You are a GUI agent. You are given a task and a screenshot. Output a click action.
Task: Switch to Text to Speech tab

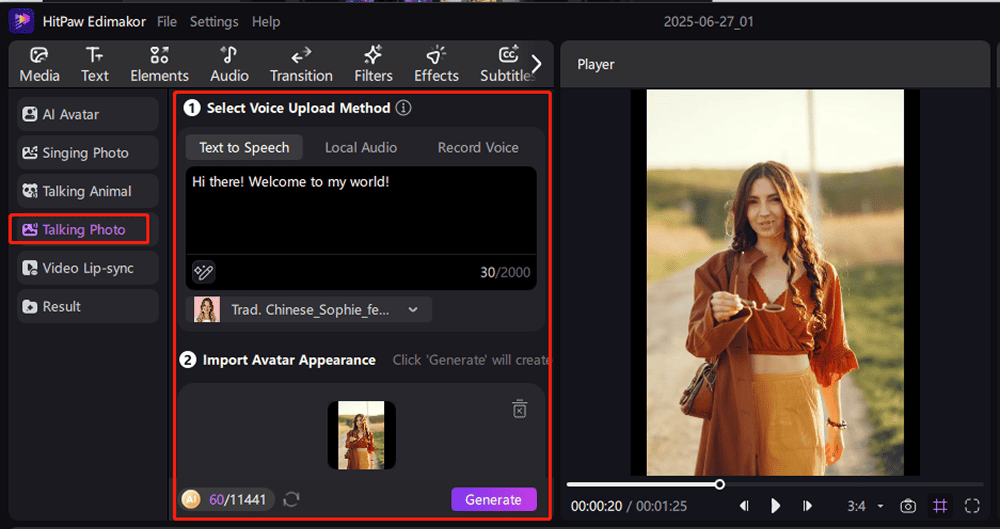pos(244,147)
